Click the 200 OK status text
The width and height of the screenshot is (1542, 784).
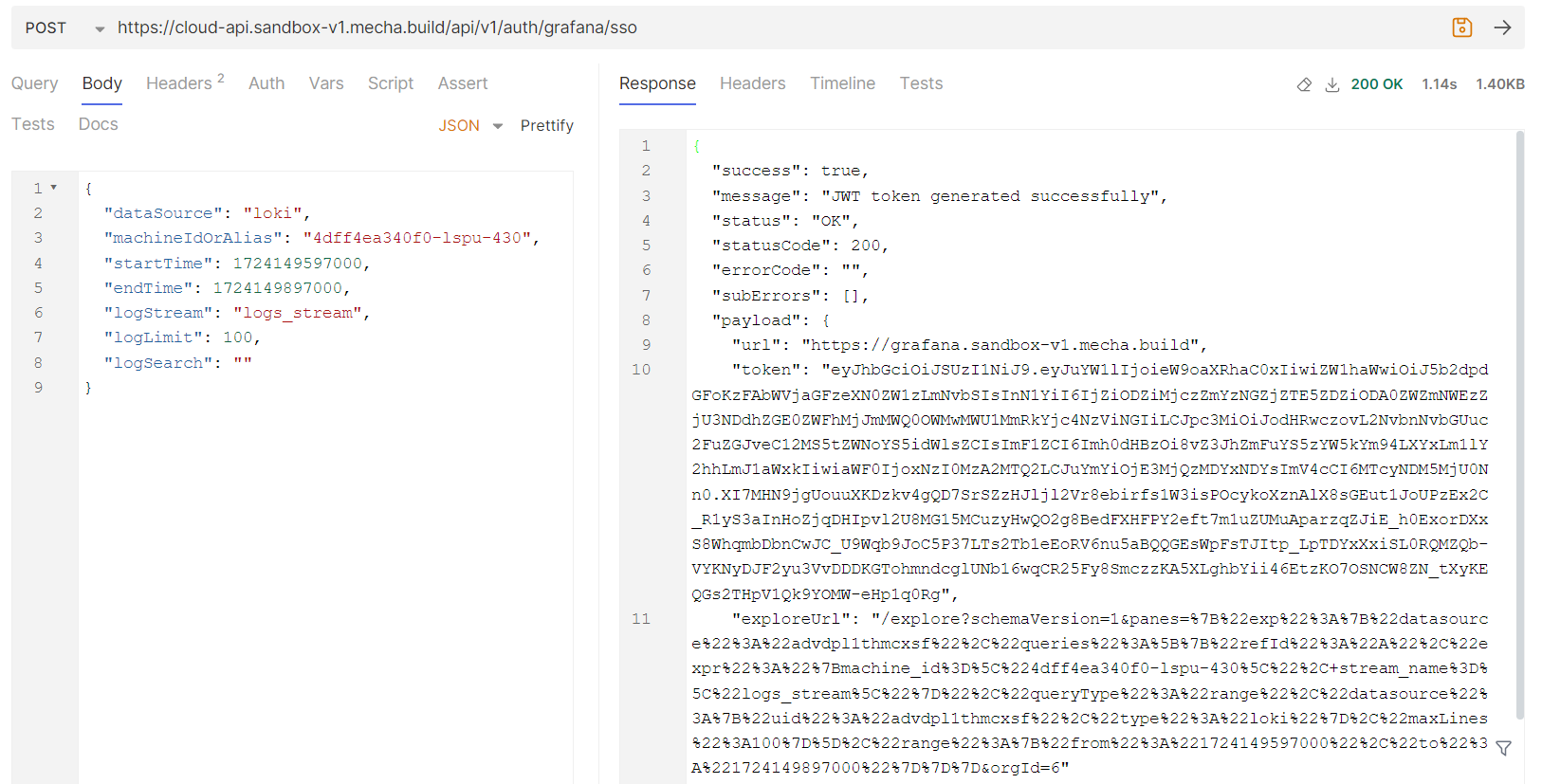pos(1377,84)
